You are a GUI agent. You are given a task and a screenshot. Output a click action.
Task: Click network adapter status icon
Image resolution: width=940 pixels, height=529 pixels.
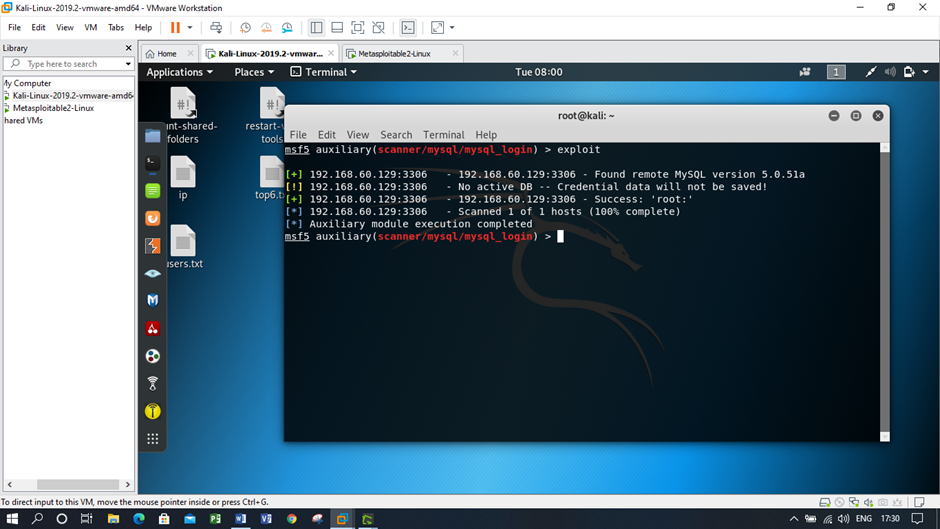click(x=854, y=502)
